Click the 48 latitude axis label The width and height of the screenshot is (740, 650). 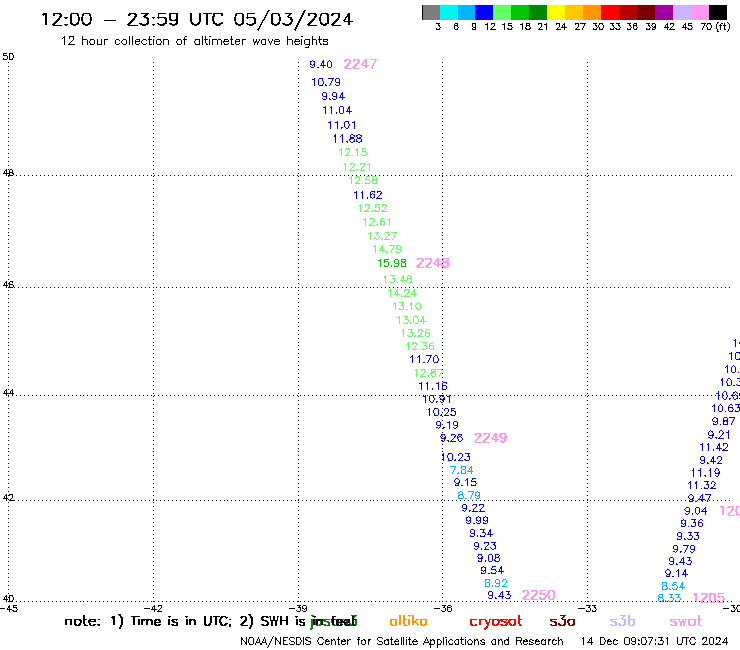pyautogui.click(x=8, y=173)
